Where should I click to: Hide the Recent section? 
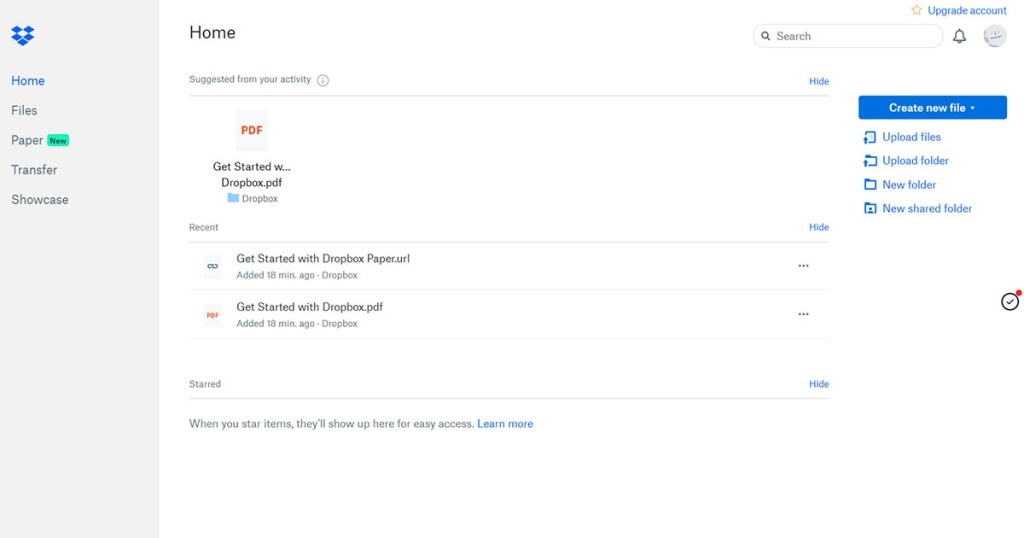(x=818, y=227)
